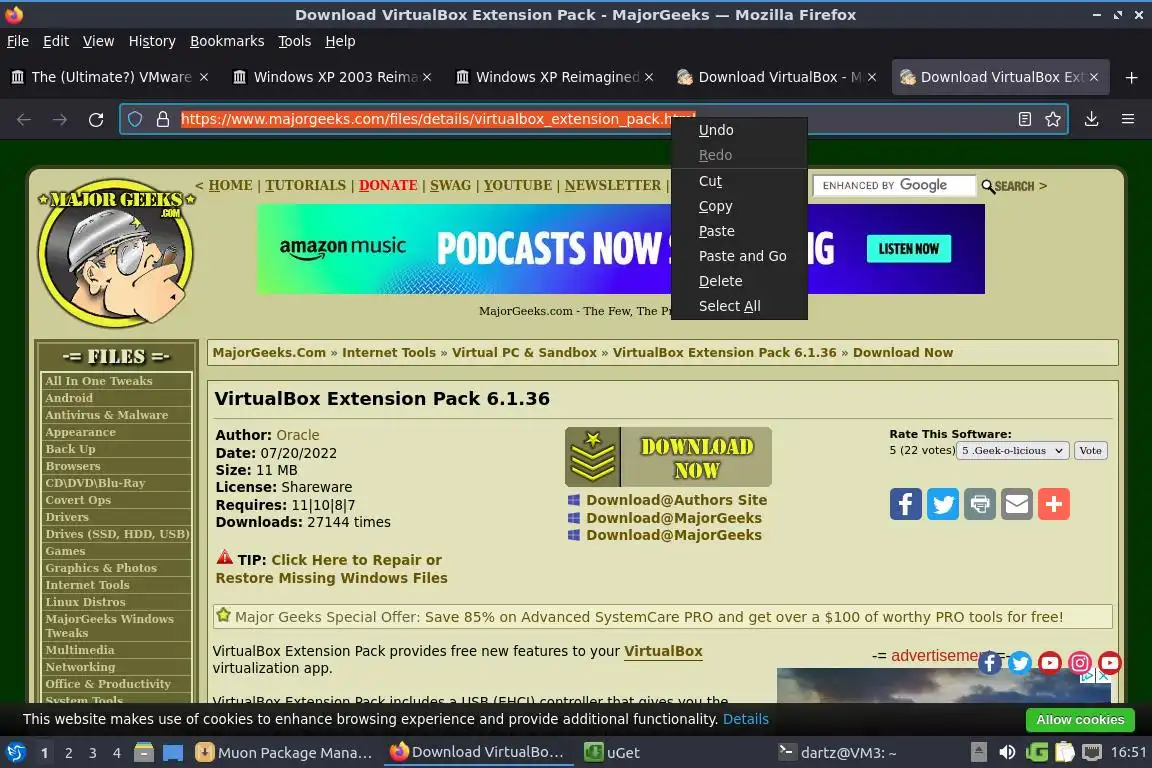Click the back navigation arrow
This screenshot has height=768, width=1152.
tap(24, 120)
